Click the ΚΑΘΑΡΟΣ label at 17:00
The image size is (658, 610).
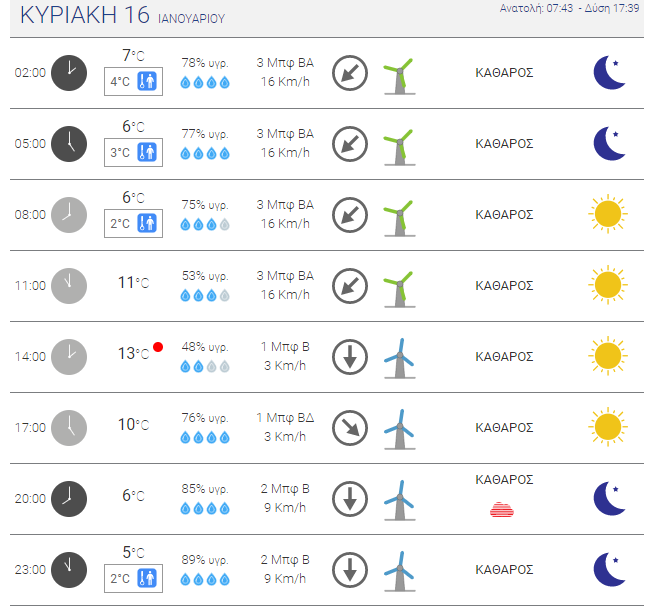[x=504, y=428]
